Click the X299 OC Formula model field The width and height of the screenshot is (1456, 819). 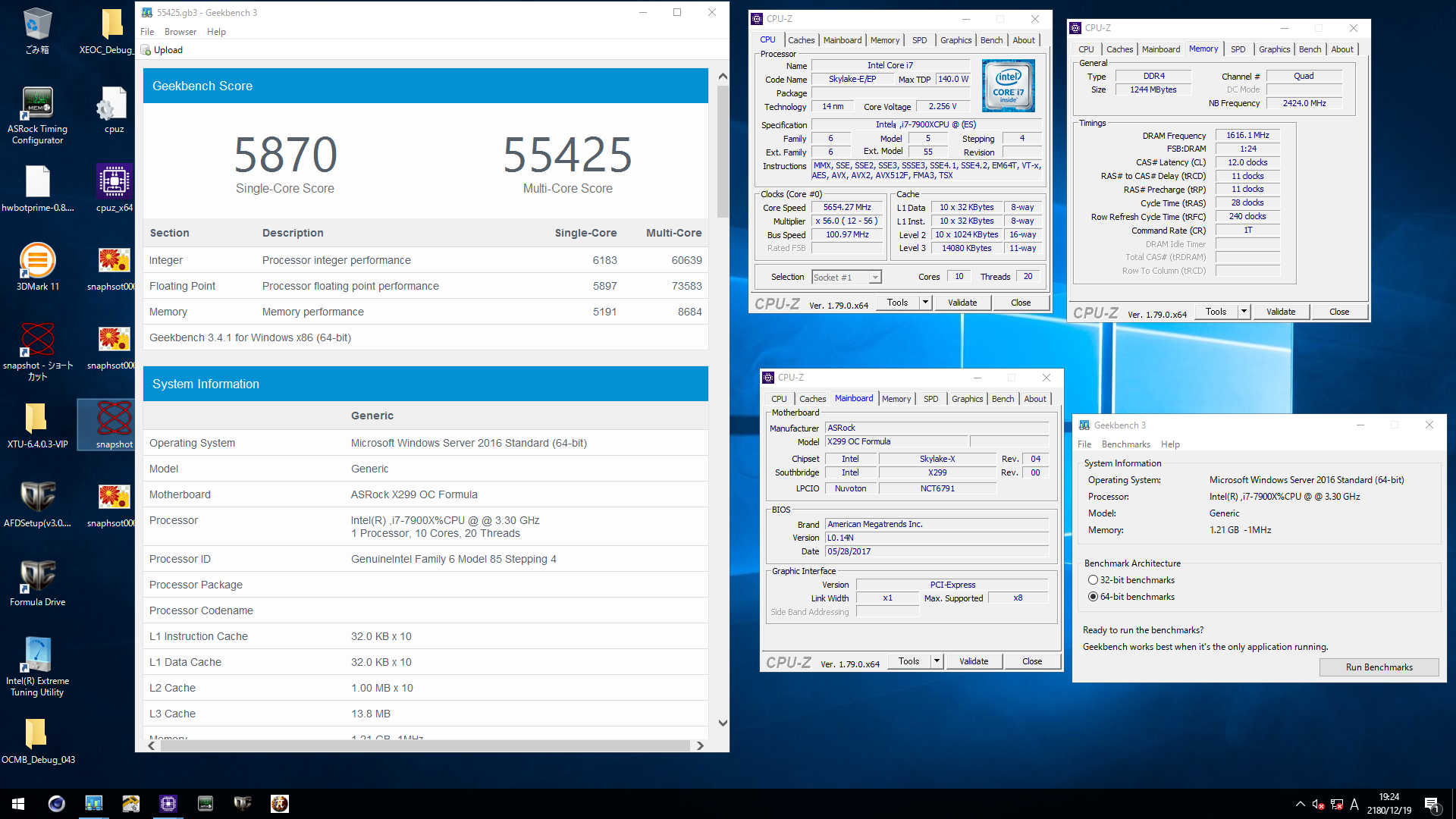896,441
